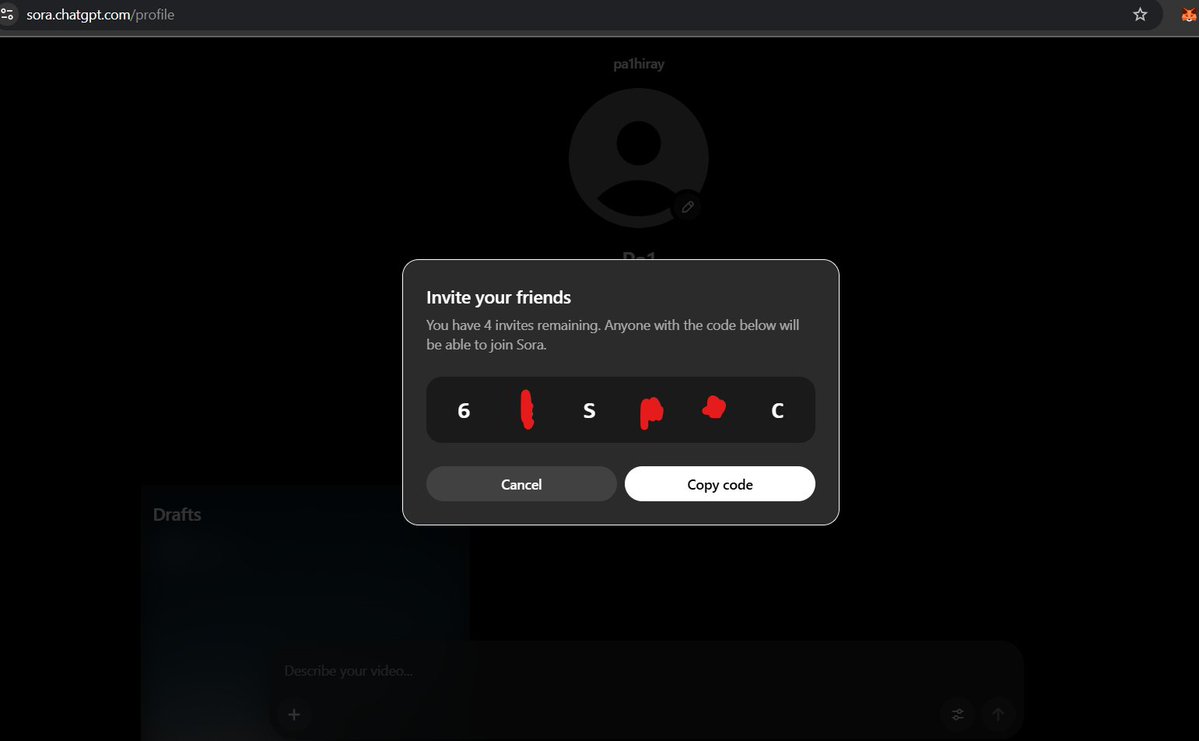This screenshot has height=741, width=1199.
Task: Click the Cancel button in invite dialog
Action: tap(521, 484)
